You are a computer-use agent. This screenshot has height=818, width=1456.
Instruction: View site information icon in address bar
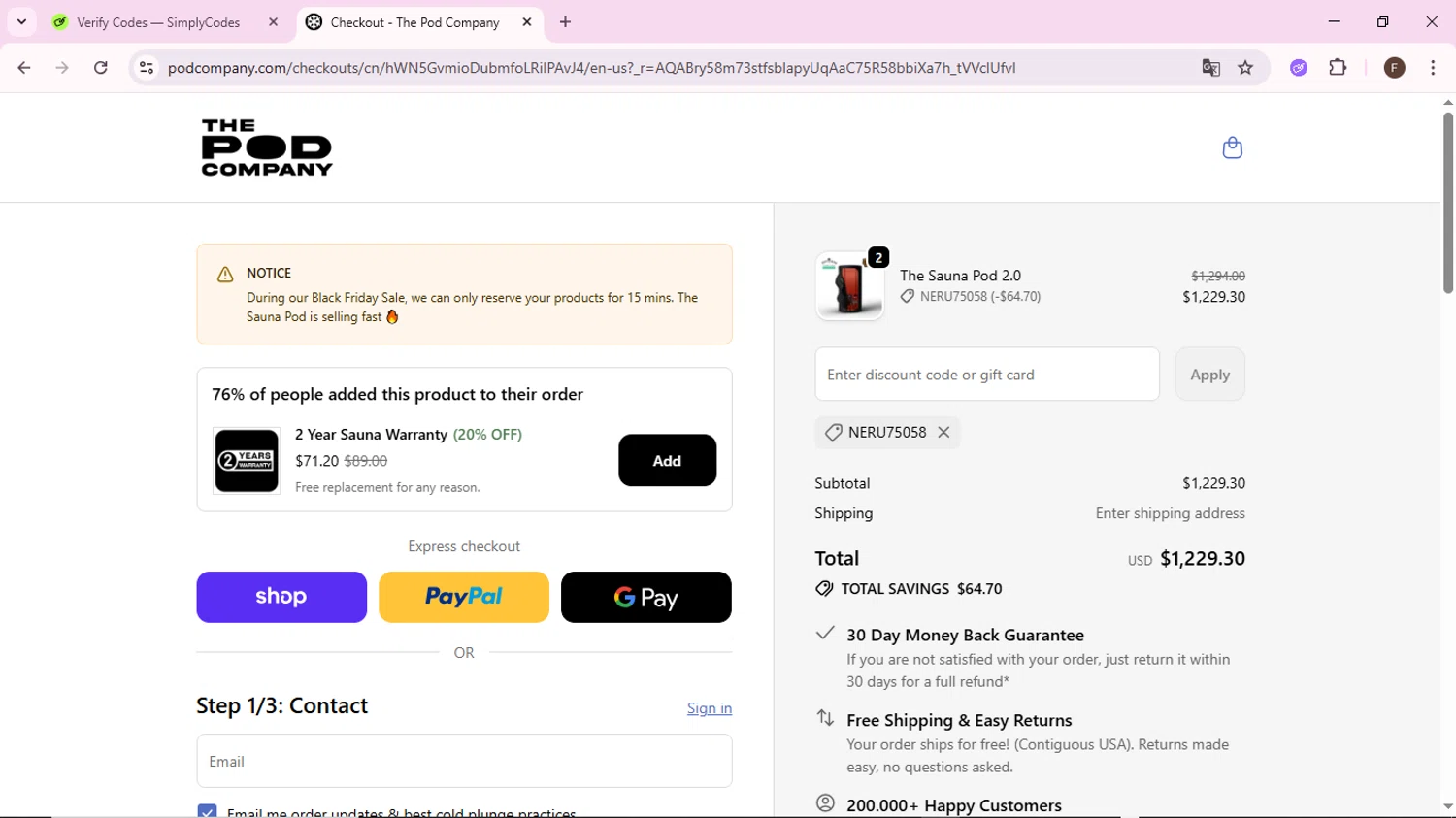coord(147,68)
